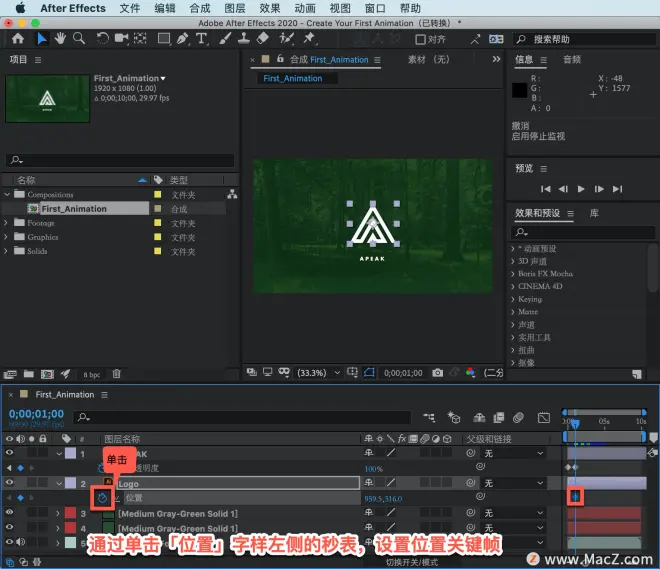The width and height of the screenshot is (660, 569).
Task: Expand the Solids folder
Action: (x=6, y=251)
